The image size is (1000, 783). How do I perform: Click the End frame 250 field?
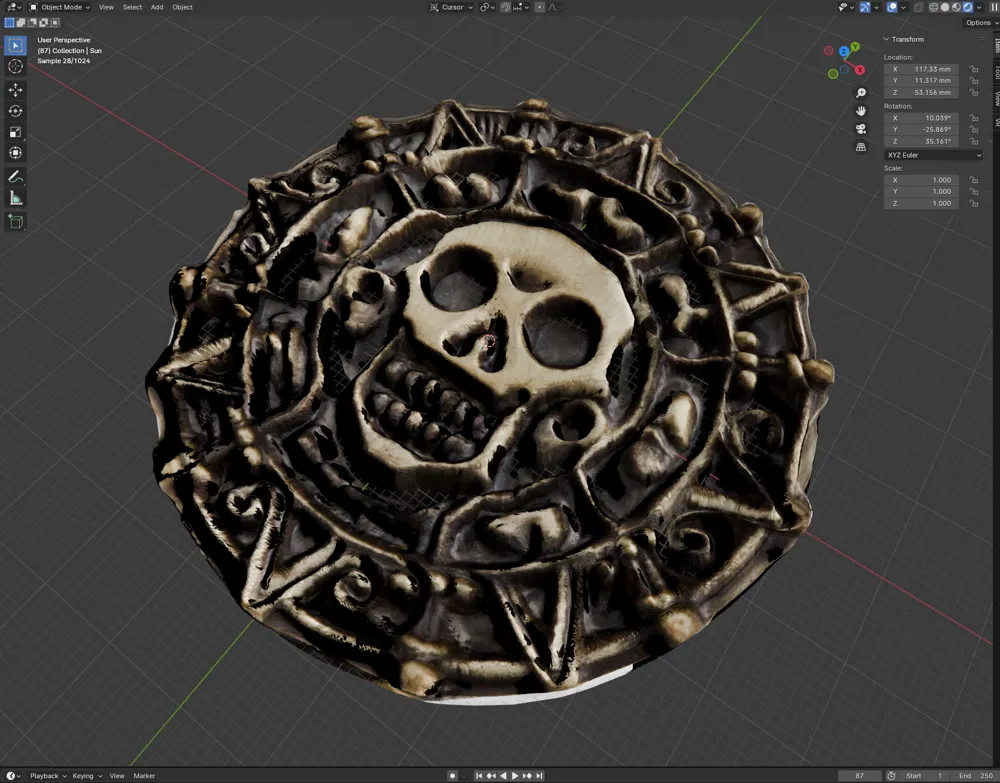[x=975, y=775]
